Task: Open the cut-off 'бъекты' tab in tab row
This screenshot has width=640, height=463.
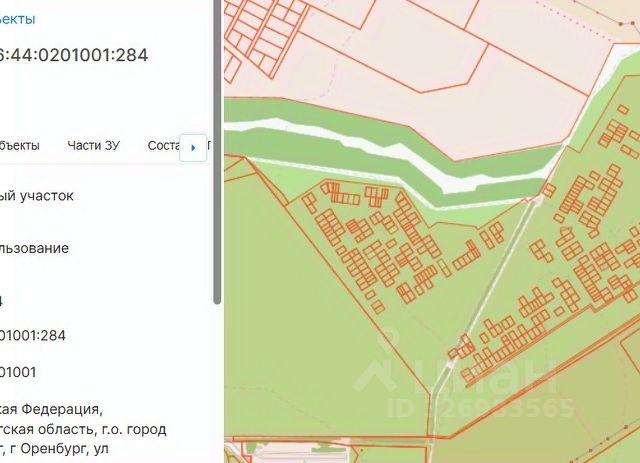Action: pyautogui.click(x=20, y=145)
